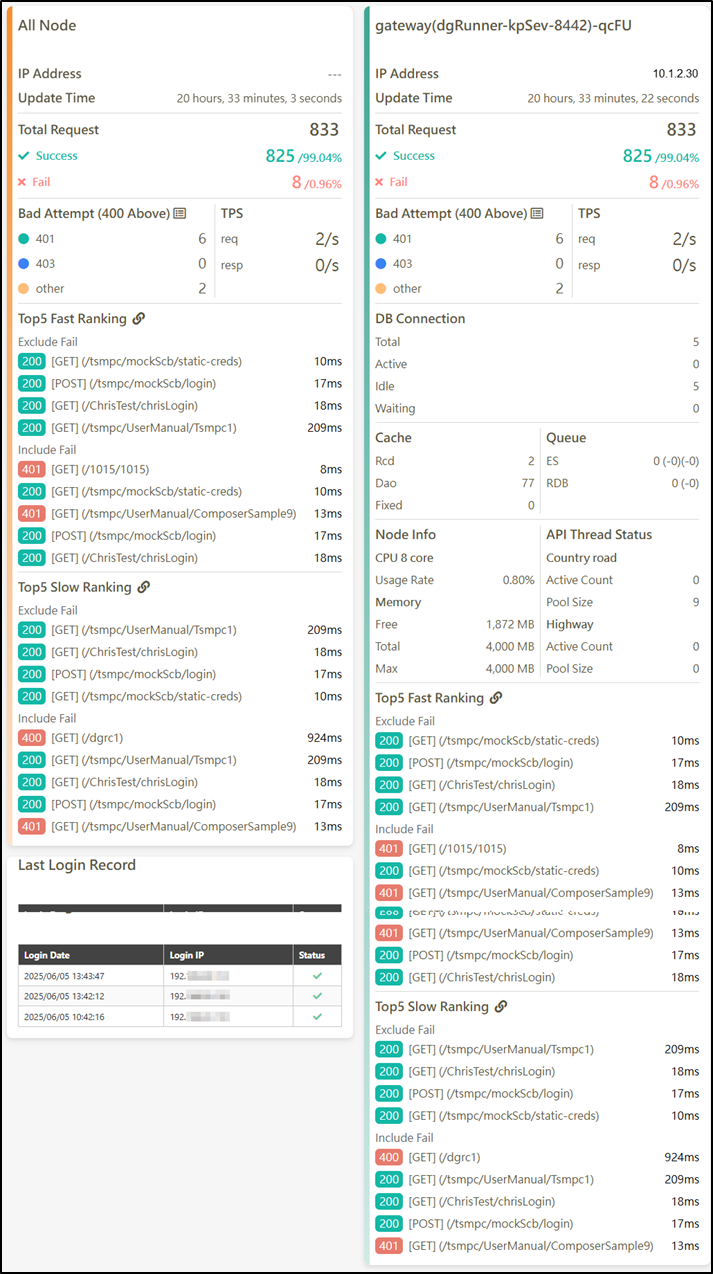This screenshot has width=713, height=1274.
Task: Select the Login IP column header
Action: click(188, 955)
